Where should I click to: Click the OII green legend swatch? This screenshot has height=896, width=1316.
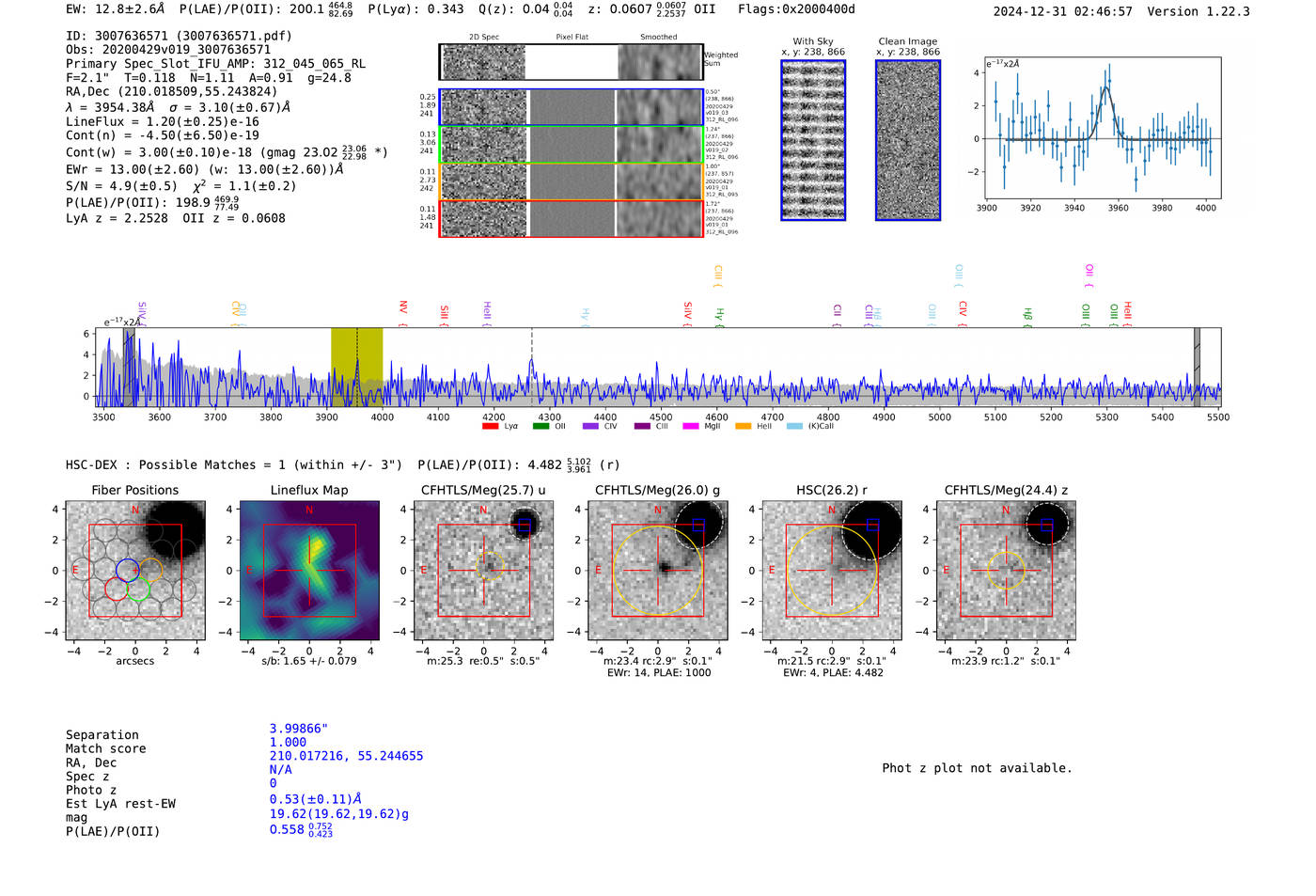540,427
